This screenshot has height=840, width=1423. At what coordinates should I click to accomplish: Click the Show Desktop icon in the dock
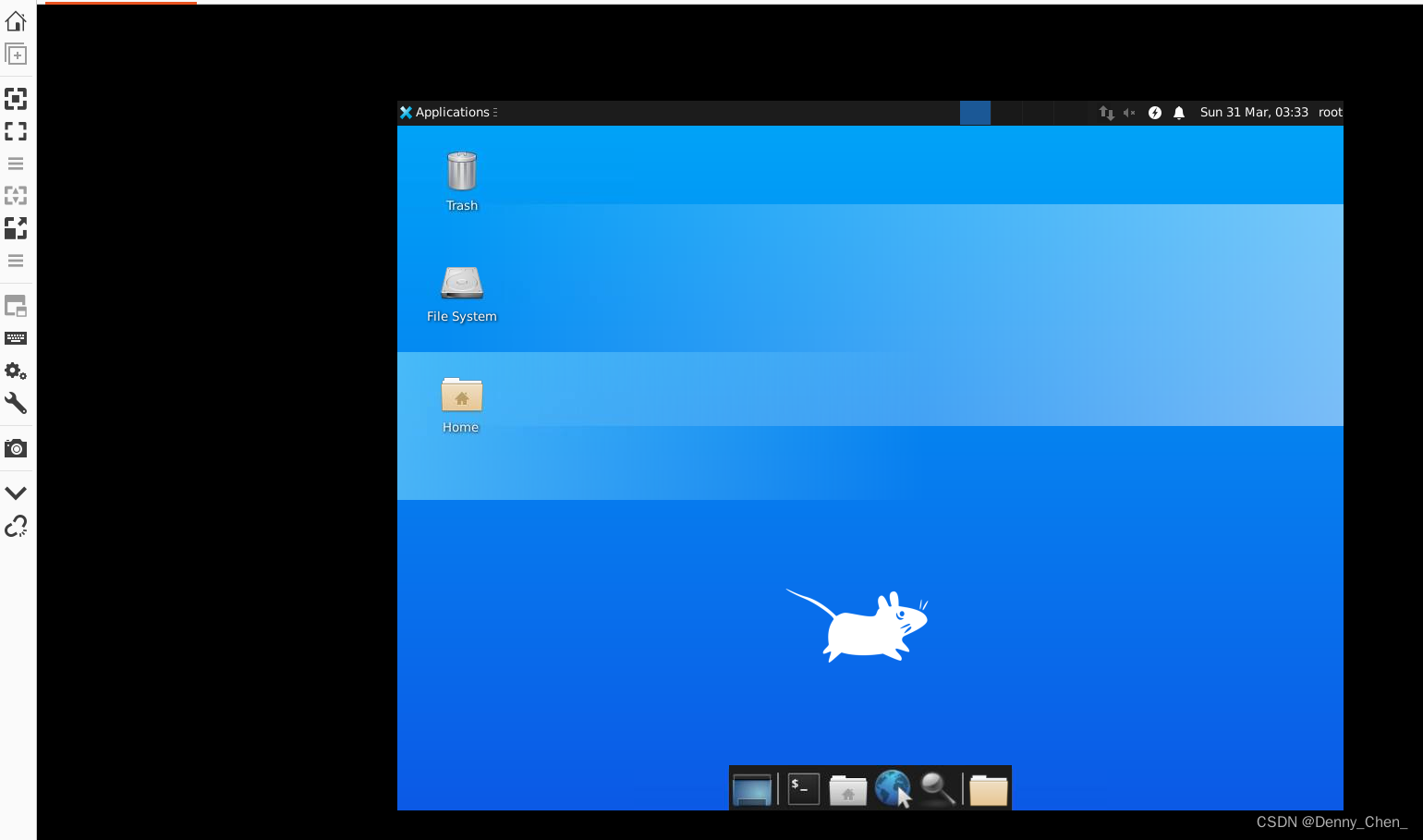click(752, 789)
